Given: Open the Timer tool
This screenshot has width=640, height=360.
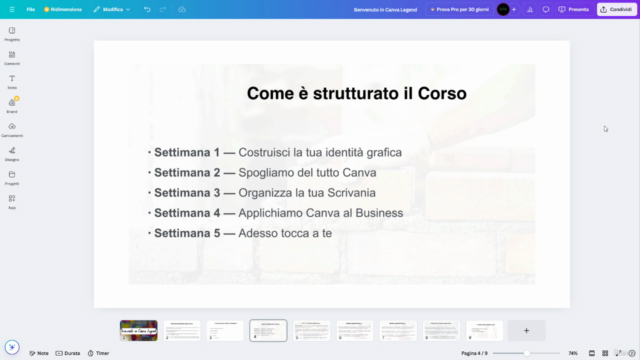Looking at the screenshot, I should click(98, 353).
